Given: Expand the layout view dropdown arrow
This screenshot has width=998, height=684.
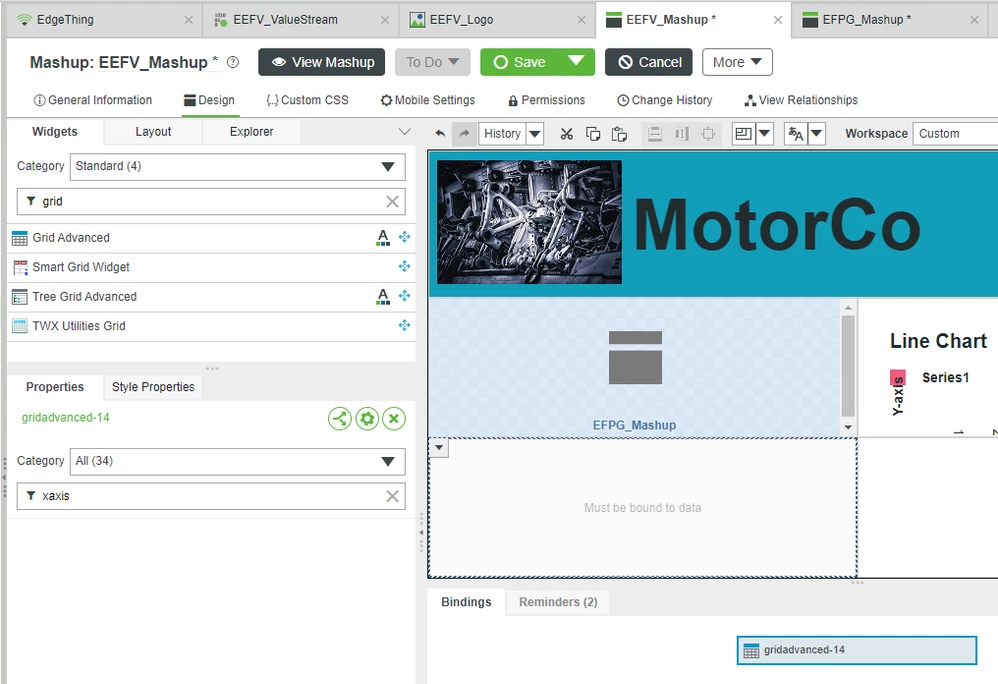Looking at the screenshot, I should point(764,134).
